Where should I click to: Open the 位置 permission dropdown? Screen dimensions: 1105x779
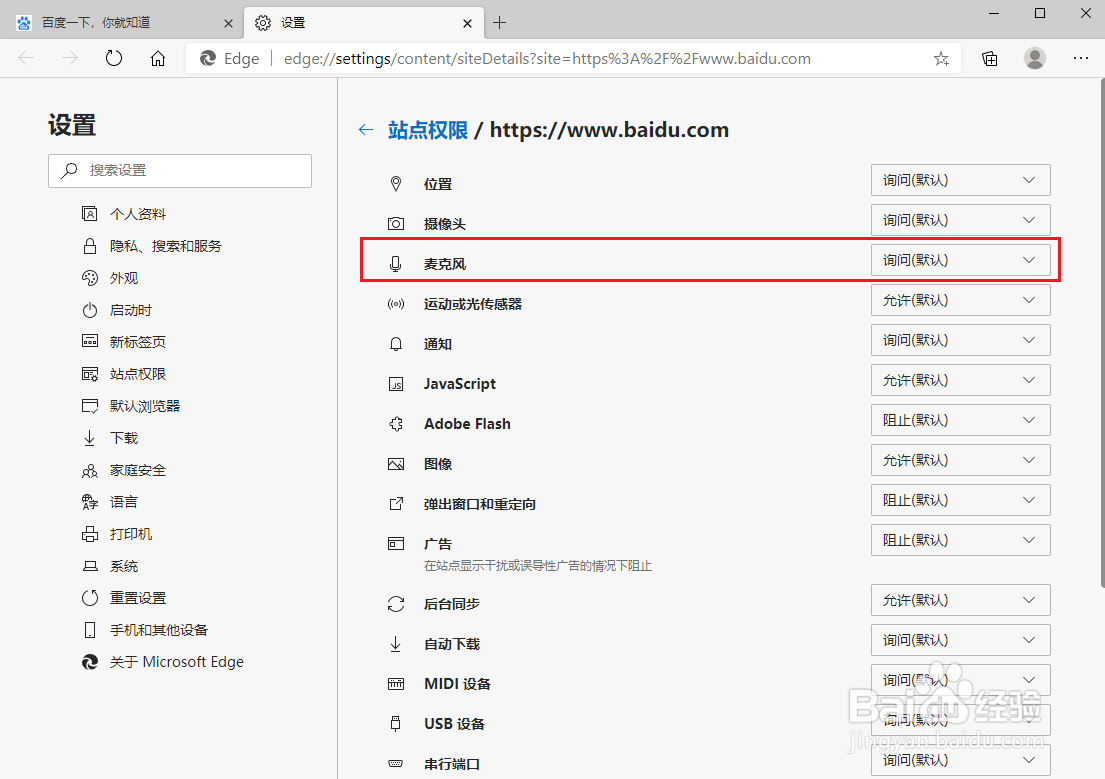(961, 180)
